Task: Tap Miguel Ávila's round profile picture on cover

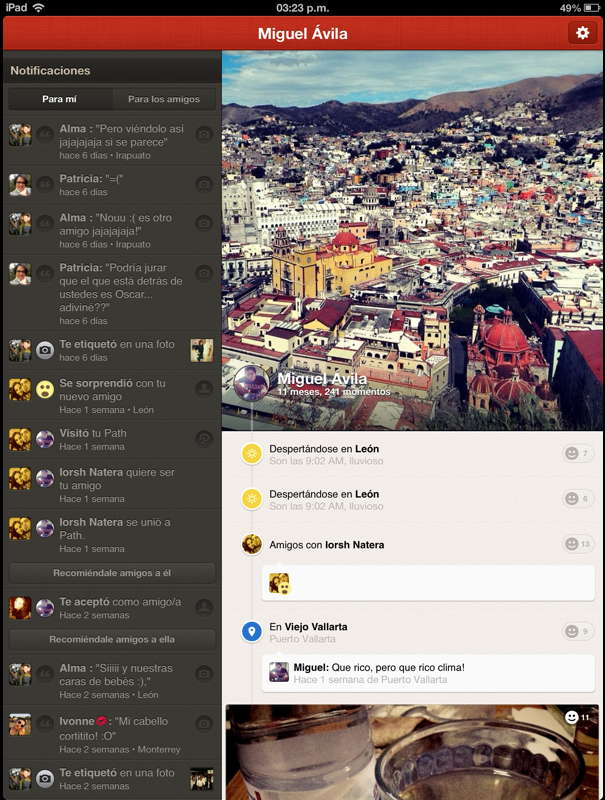Action: point(251,383)
